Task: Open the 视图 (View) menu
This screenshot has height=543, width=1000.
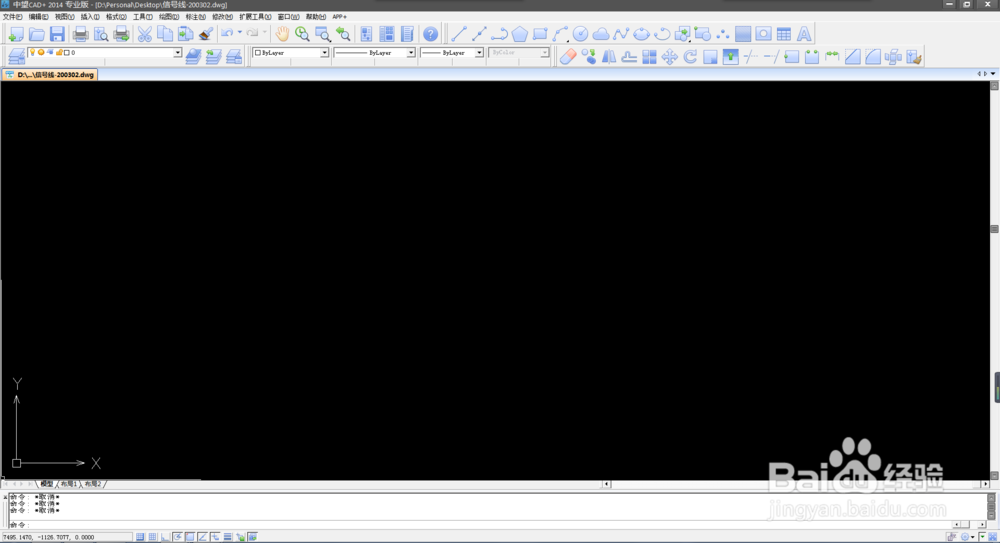Action: point(64,17)
